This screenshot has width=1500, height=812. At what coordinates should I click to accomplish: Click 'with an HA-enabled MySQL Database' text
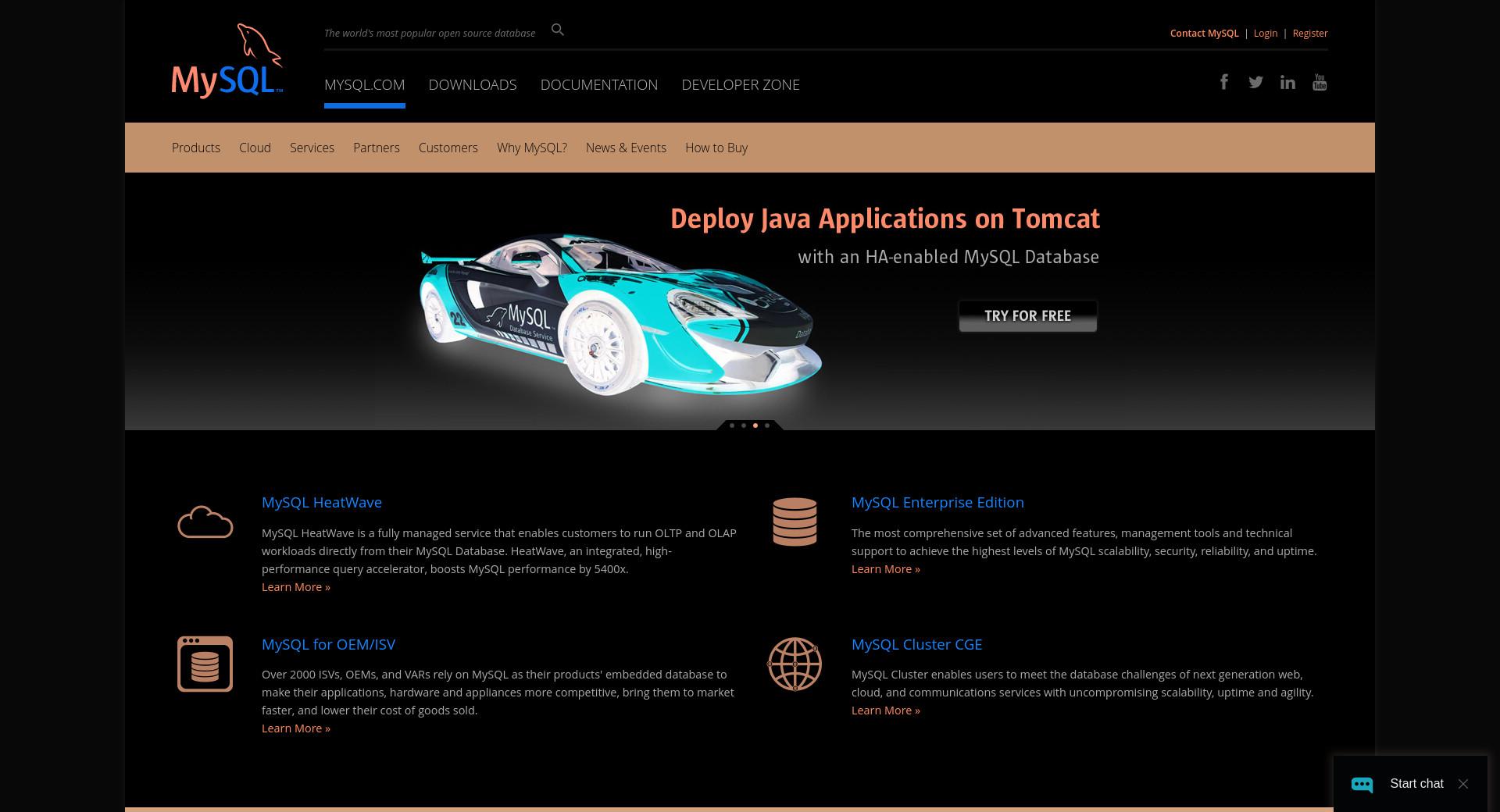(x=948, y=257)
